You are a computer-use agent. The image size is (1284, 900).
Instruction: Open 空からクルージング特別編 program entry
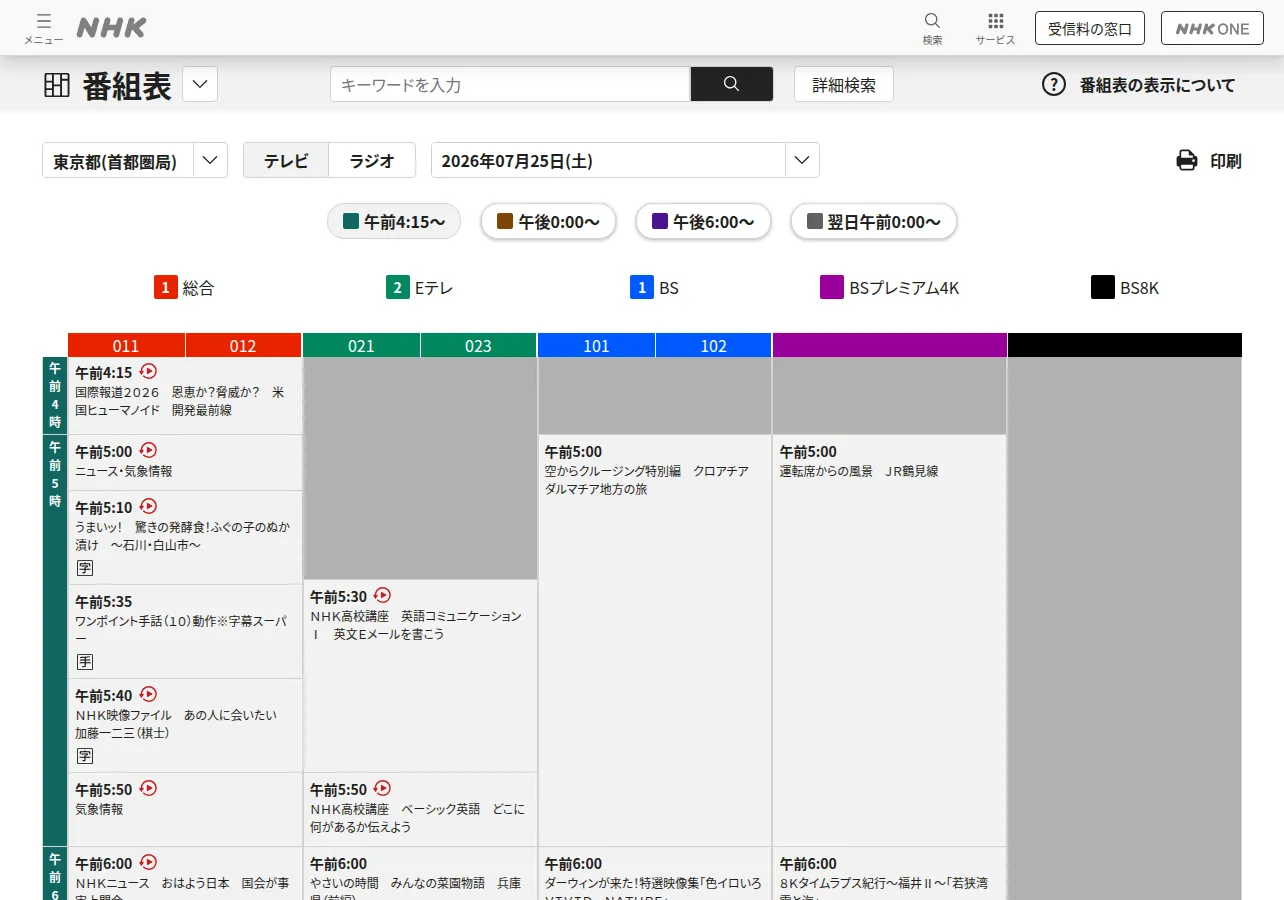[x=655, y=640]
